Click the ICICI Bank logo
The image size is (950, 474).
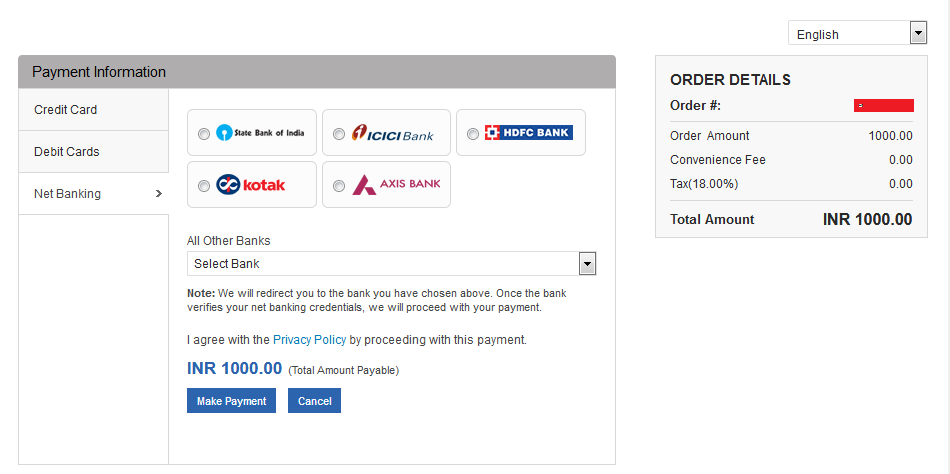(x=392, y=133)
